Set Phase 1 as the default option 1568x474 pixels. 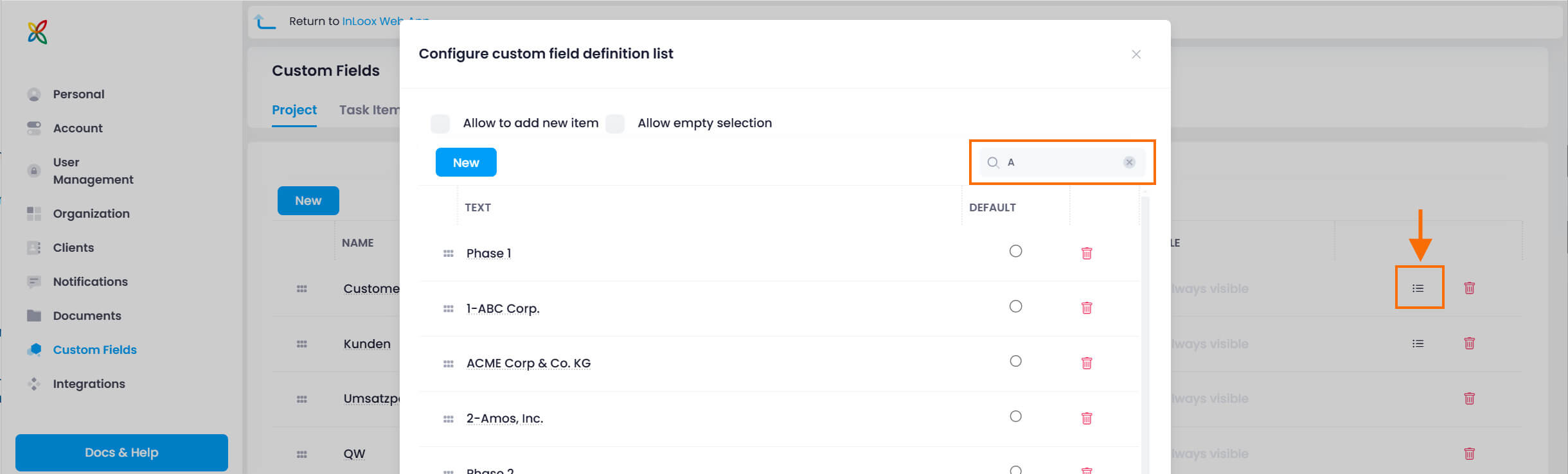[1015, 251]
